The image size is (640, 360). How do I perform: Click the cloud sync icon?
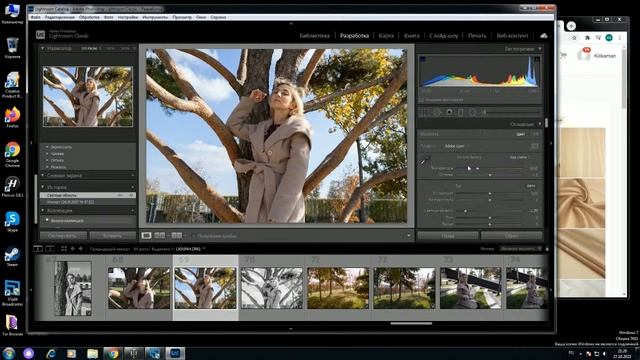[x=544, y=36]
